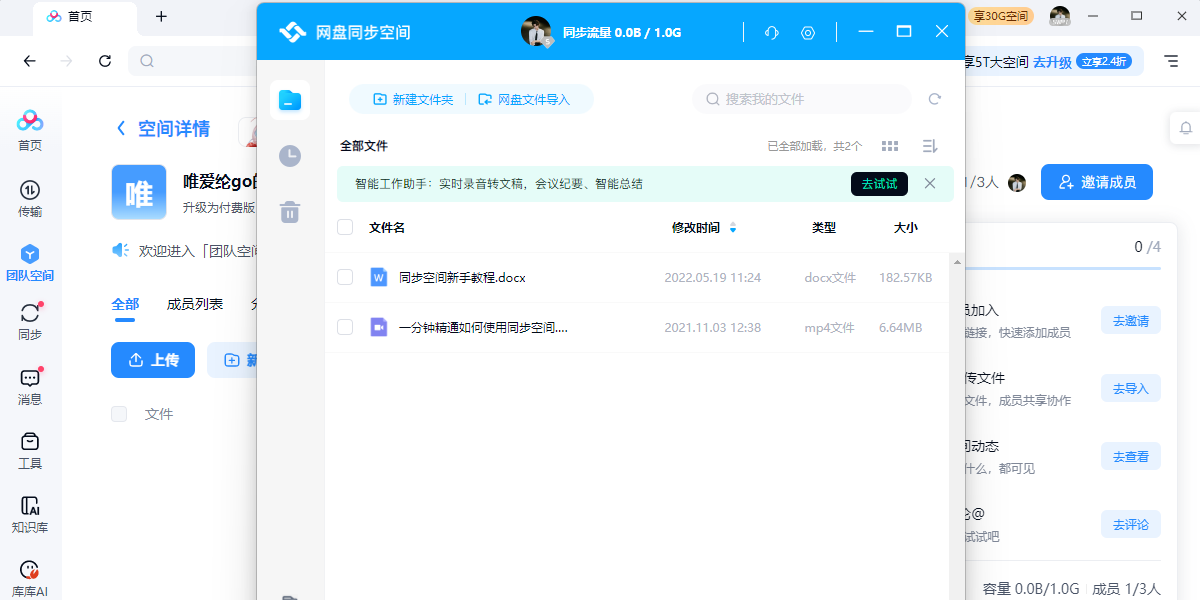Click the 去试试 button in the banner
The image size is (1200, 600).
pos(879,184)
